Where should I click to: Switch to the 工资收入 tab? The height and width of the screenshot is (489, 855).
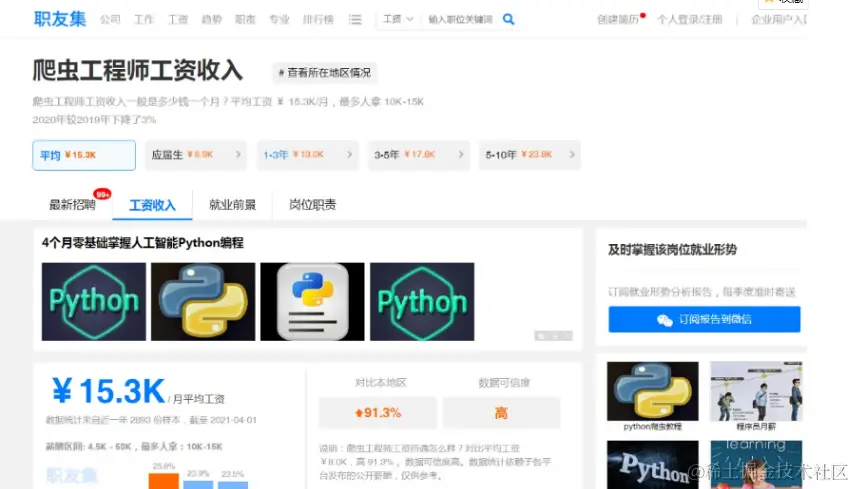tap(152, 206)
